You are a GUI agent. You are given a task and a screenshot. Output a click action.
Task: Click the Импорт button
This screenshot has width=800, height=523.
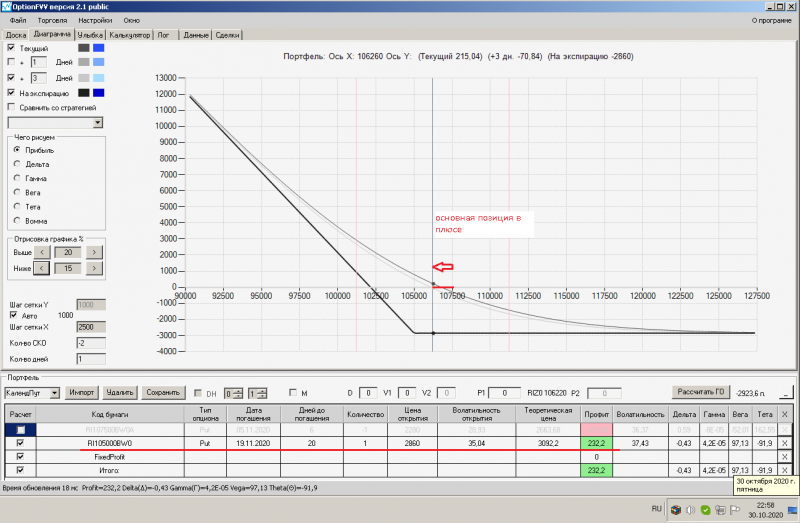pos(82,392)
